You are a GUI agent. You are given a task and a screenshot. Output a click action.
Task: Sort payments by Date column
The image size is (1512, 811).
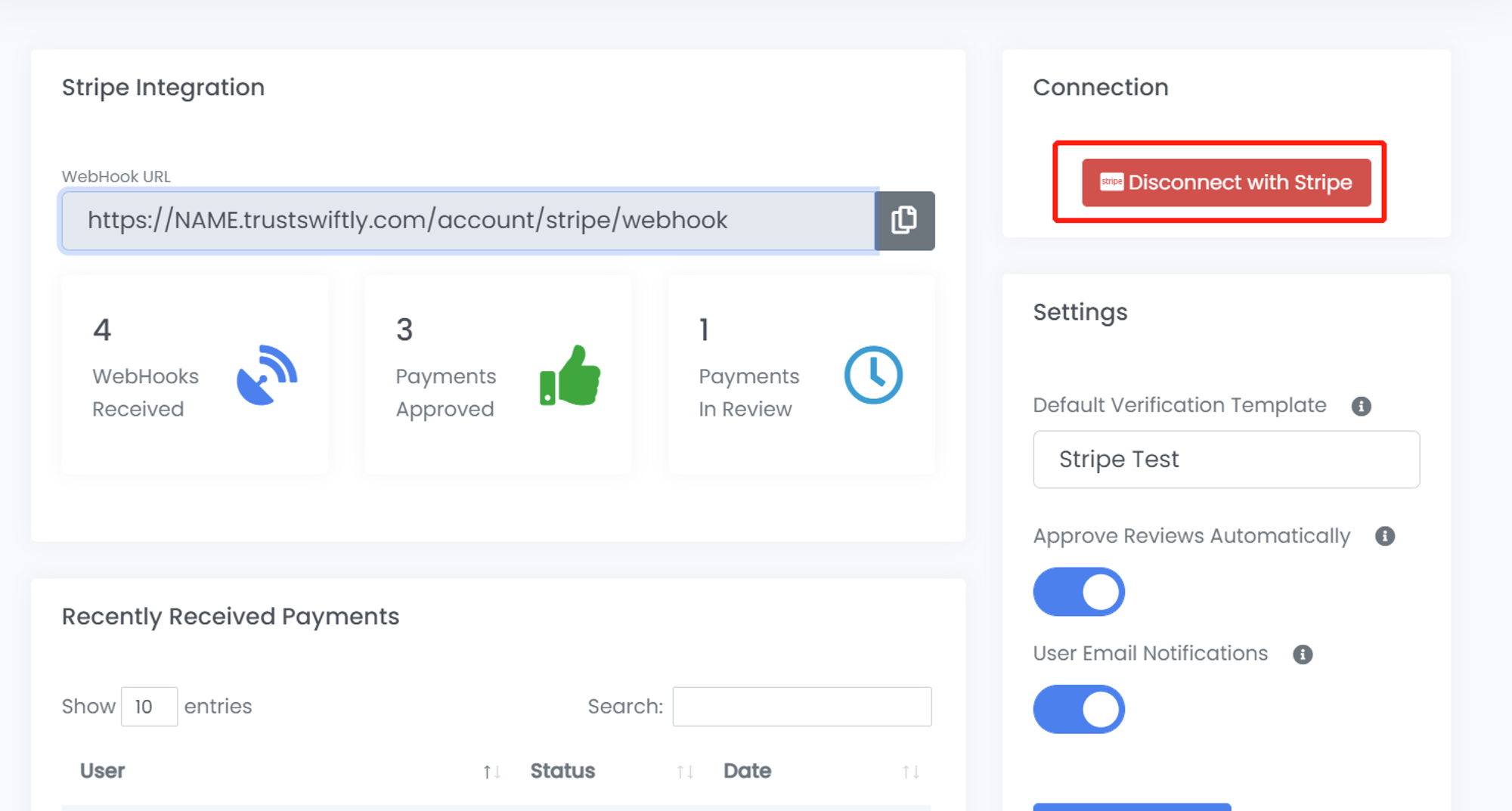point(910,772)
